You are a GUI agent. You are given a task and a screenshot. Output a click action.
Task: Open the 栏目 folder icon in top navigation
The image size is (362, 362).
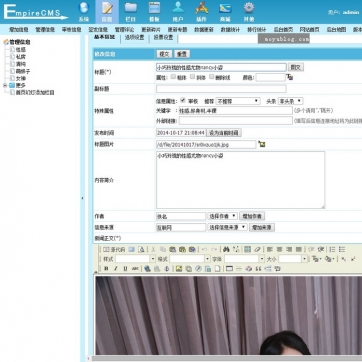click(130, 11)
